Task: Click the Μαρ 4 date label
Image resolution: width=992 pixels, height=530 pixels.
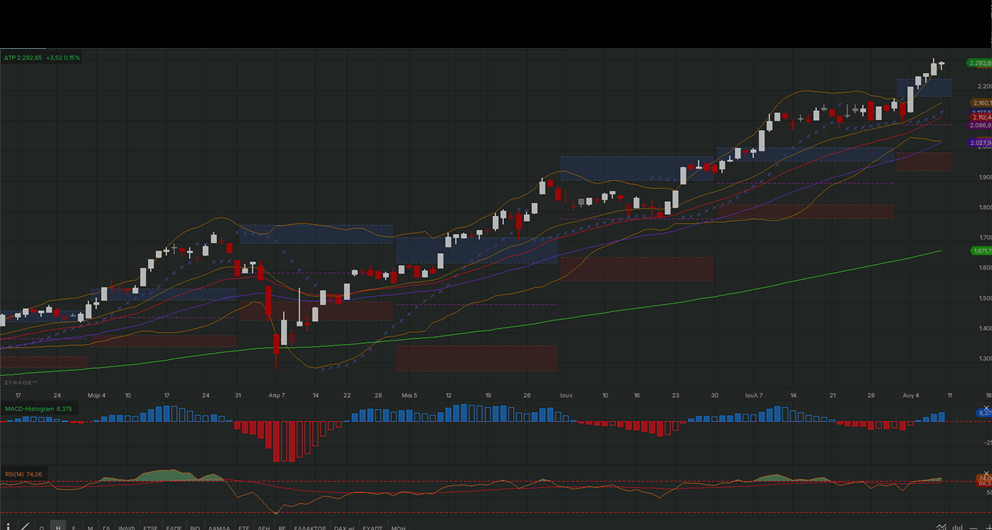Action: click(96, 395)
